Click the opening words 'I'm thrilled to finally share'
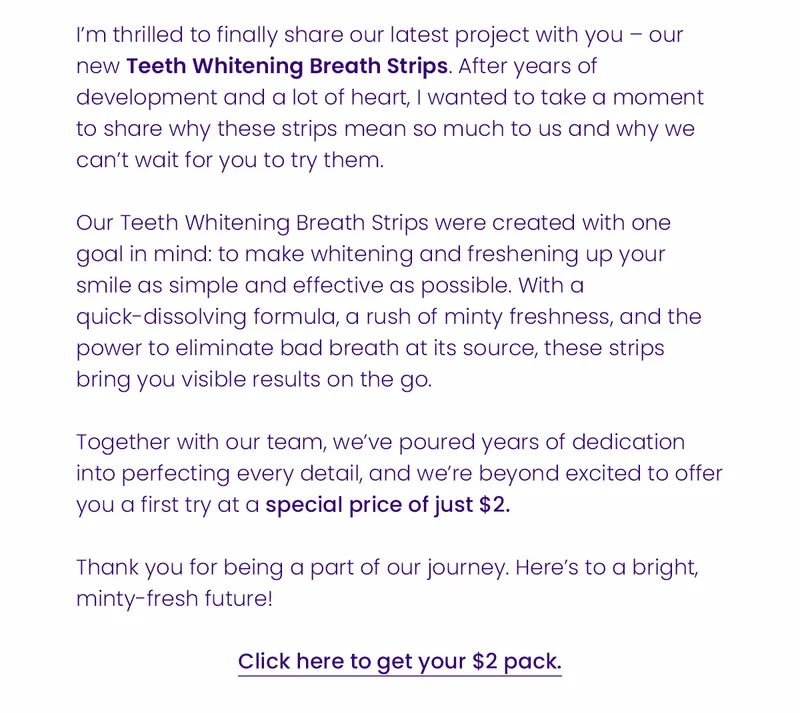 click(210, 35)
